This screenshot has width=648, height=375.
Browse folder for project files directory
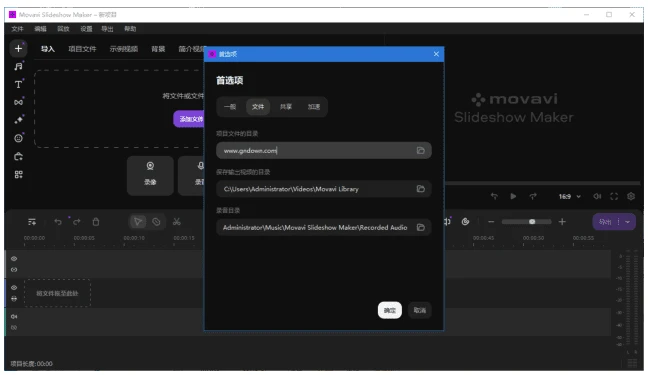(420, 150)
